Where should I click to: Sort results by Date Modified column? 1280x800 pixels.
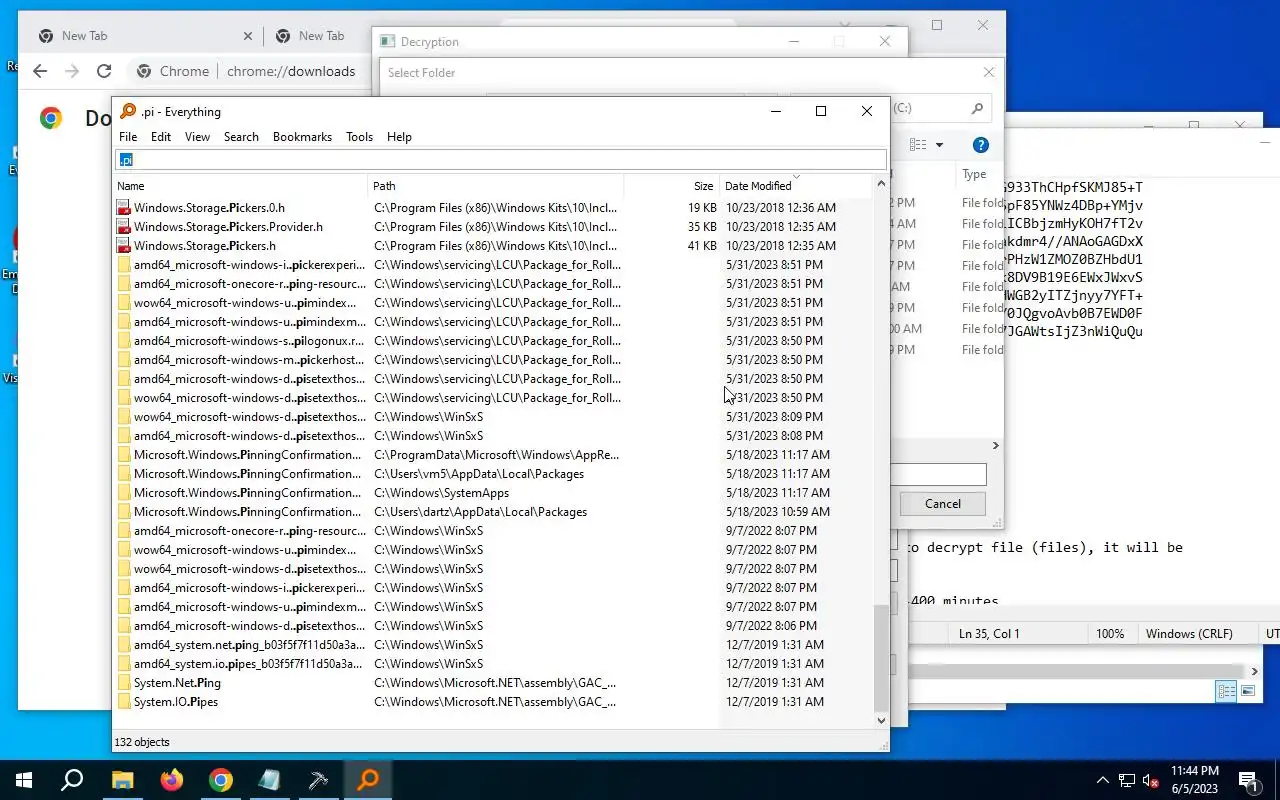796,186
